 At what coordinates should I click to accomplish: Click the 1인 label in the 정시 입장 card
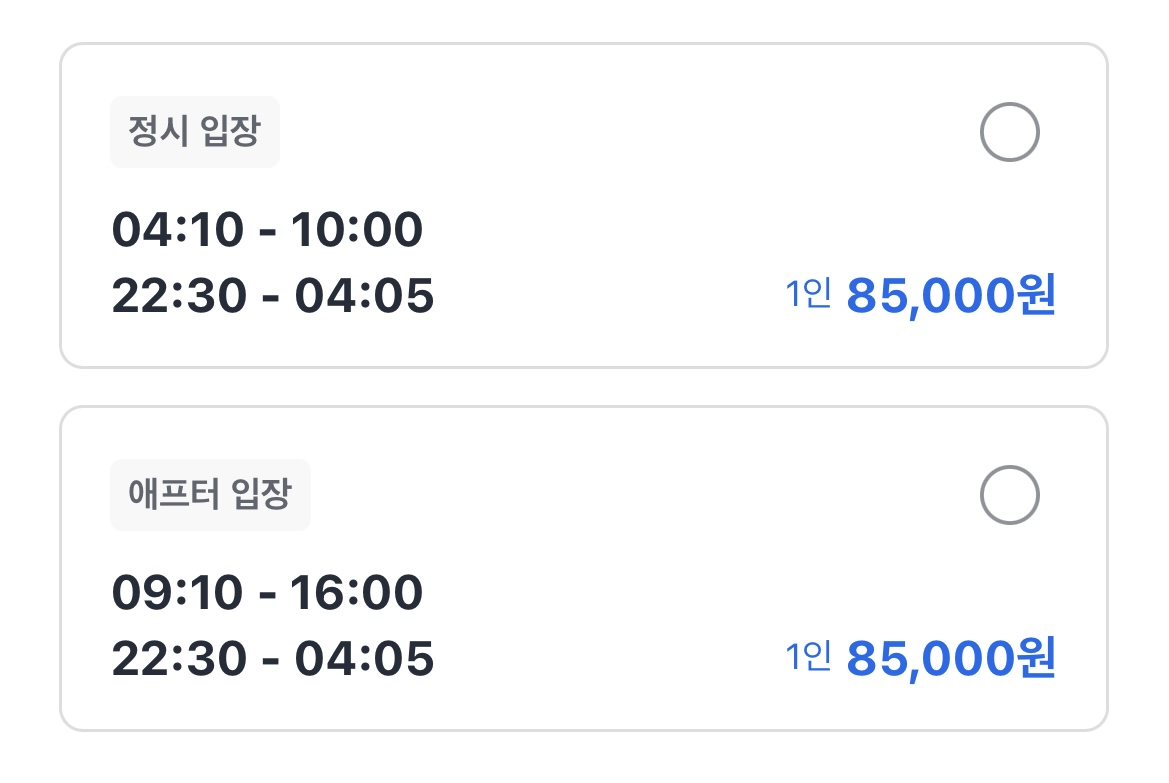pyautogui.click(x=808, y=295)
